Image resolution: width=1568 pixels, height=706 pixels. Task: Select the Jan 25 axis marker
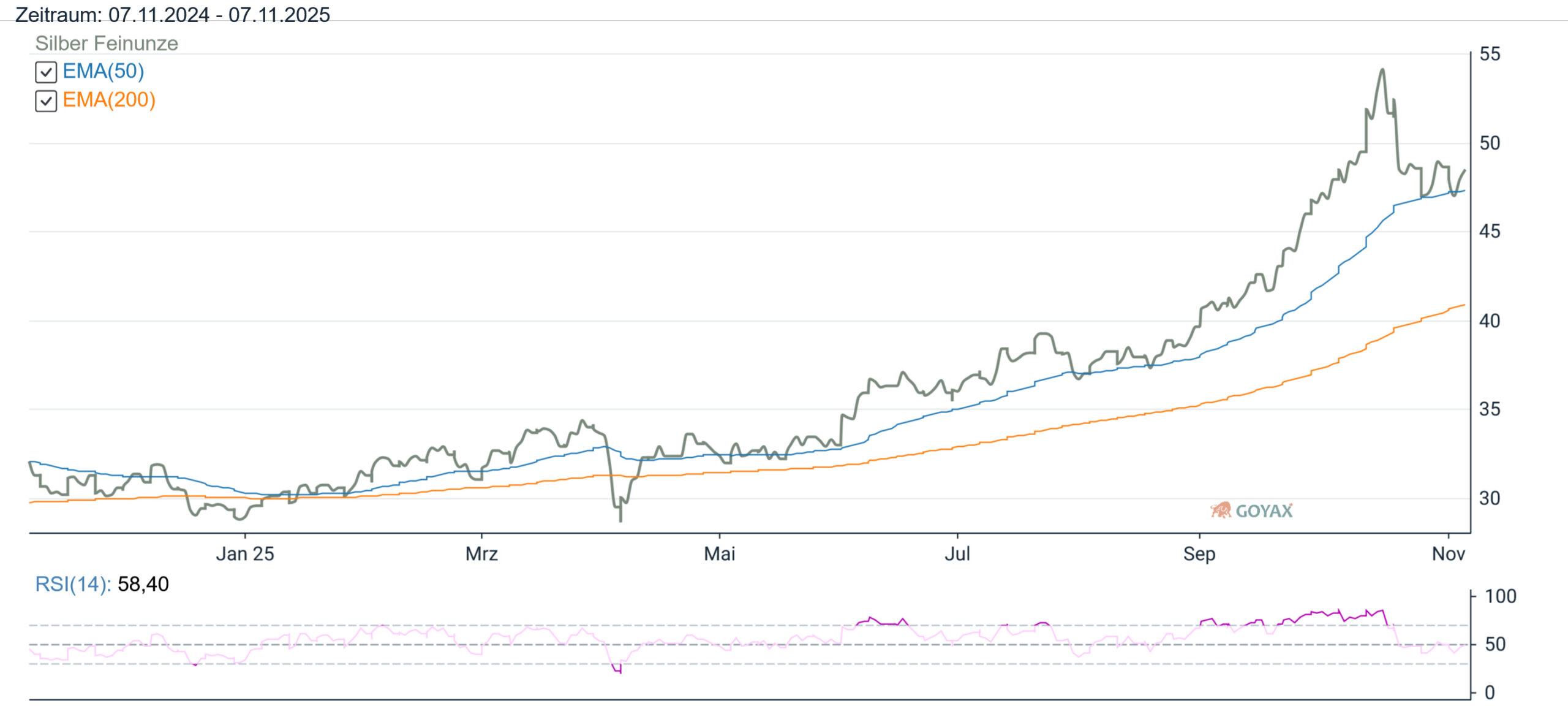(x=244, y=554)
